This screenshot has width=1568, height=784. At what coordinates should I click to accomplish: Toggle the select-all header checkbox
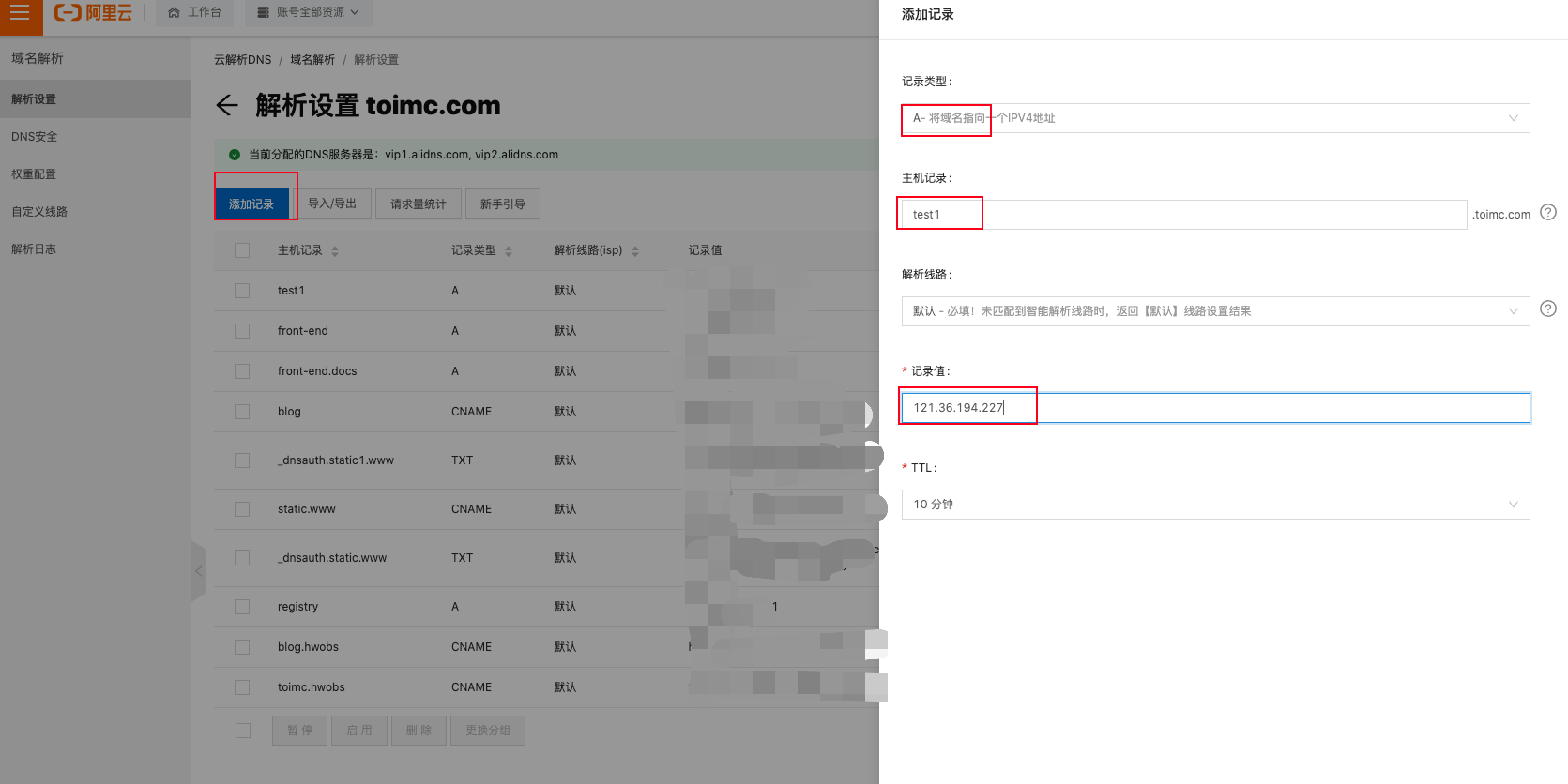coord(242,250)
